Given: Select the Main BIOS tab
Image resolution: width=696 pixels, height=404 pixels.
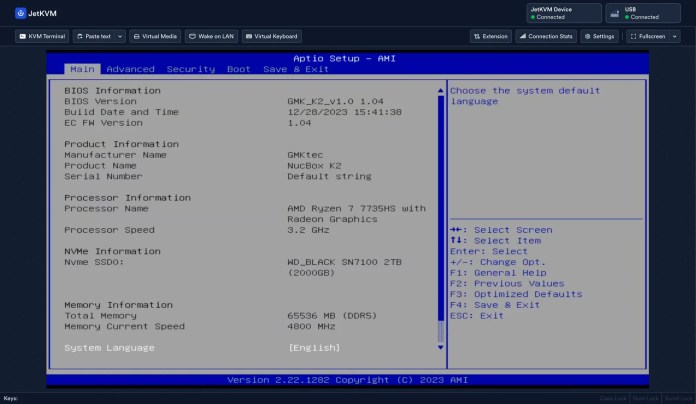Looking at the screenshot, I should click(82, 69).
